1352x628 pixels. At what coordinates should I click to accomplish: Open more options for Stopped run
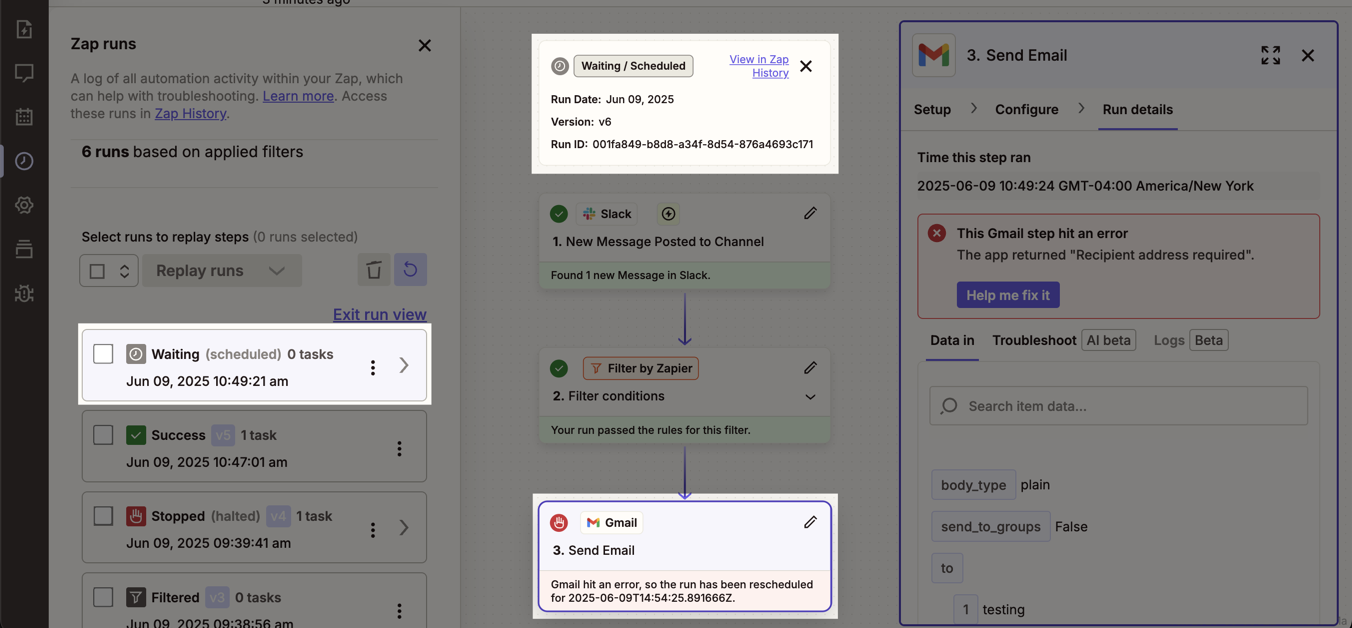373,529
